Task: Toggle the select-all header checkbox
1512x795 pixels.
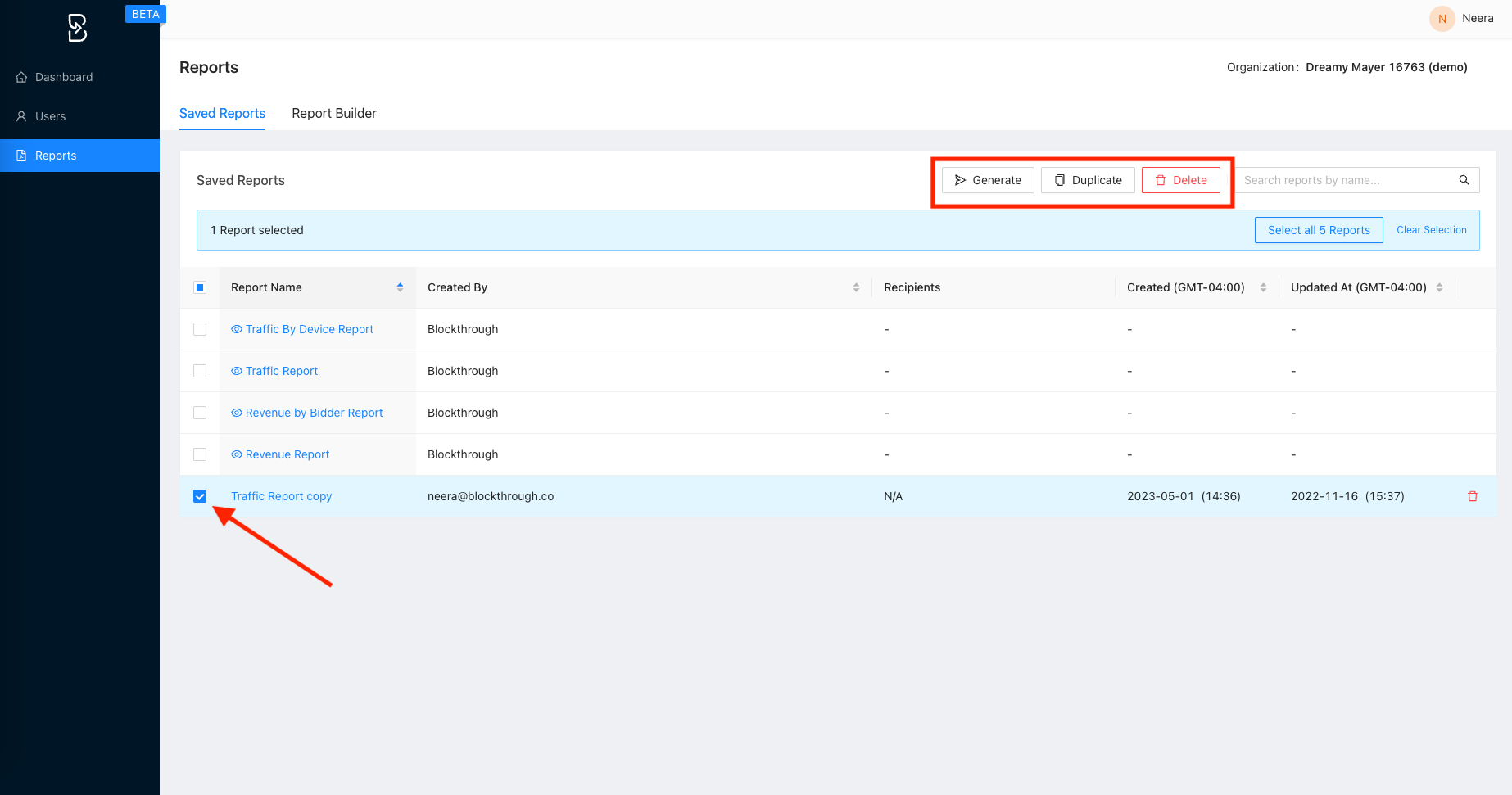Action: pos(200,287)
